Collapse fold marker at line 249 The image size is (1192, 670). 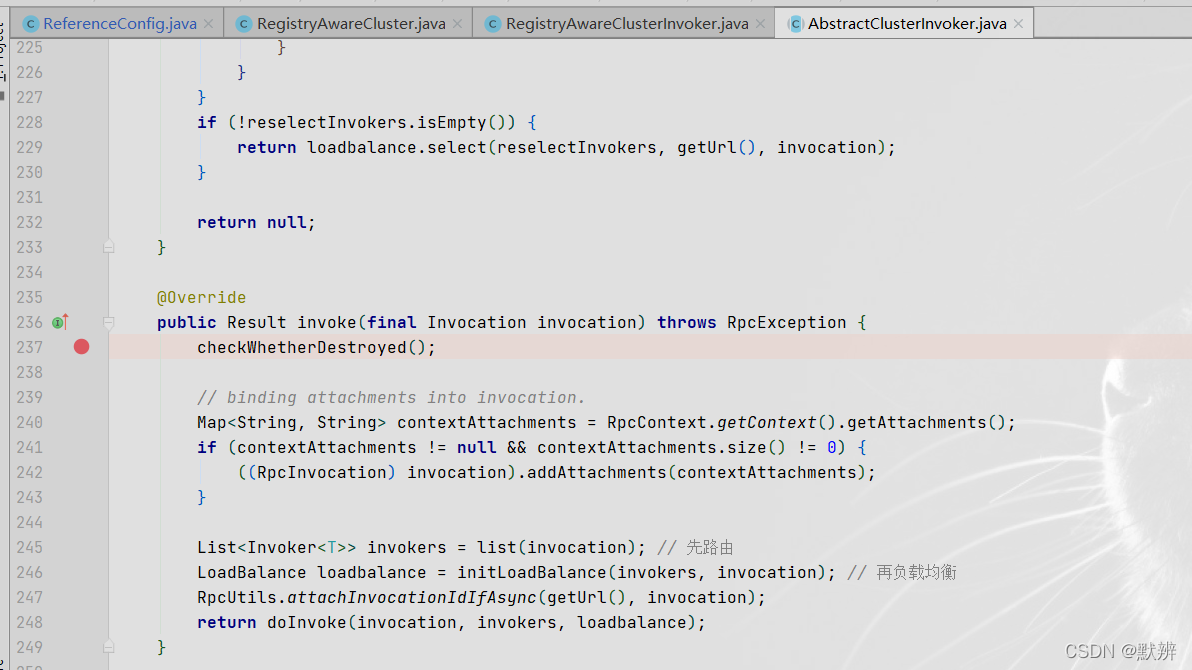tap(109, 647)
